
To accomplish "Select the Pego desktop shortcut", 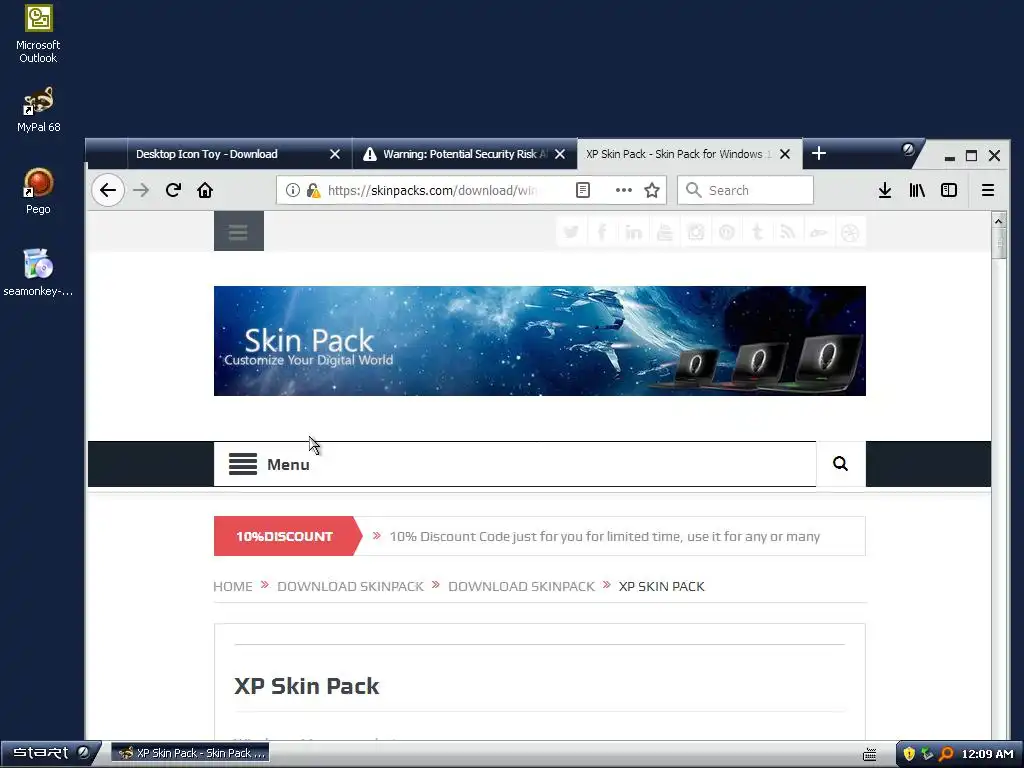I will tap(38, 191).
